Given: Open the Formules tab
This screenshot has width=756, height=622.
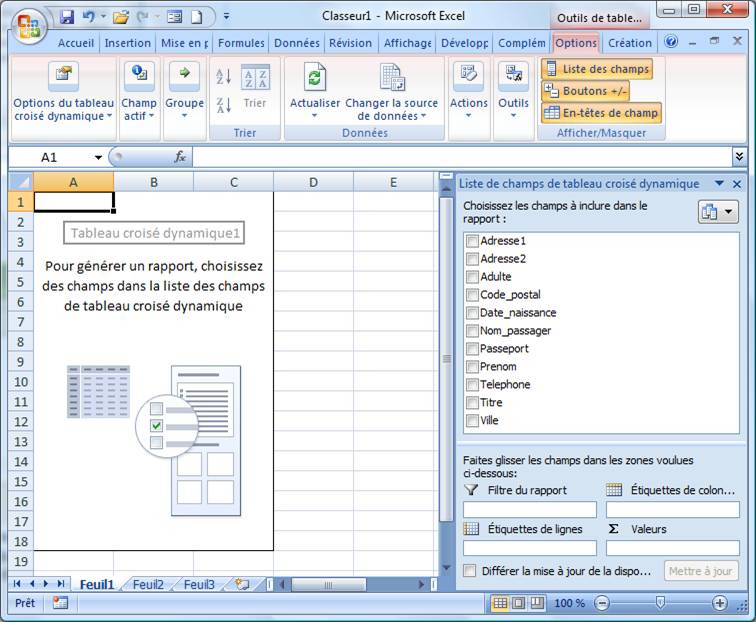Looking at the screenshot, I should (x=241, y=43).
